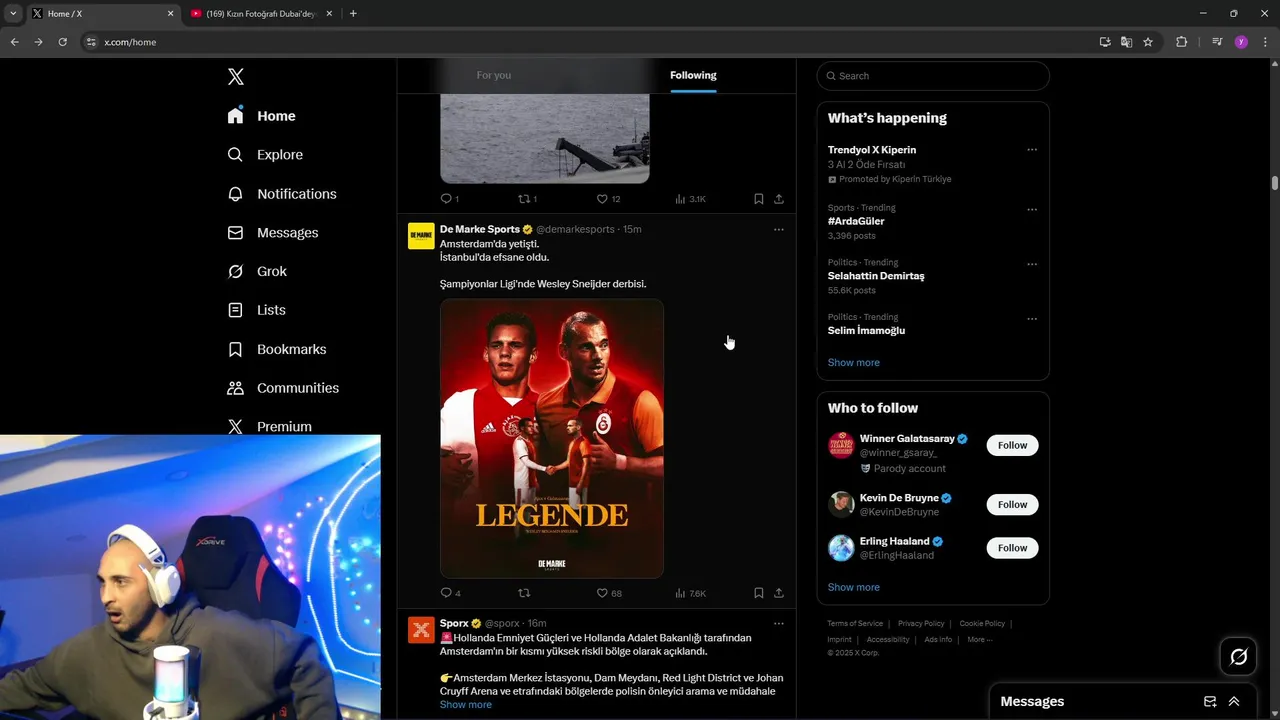1280x720 pixels.
Task: Open Premium in sidebar
Action: pyautogui.click(x=270, y=426)
